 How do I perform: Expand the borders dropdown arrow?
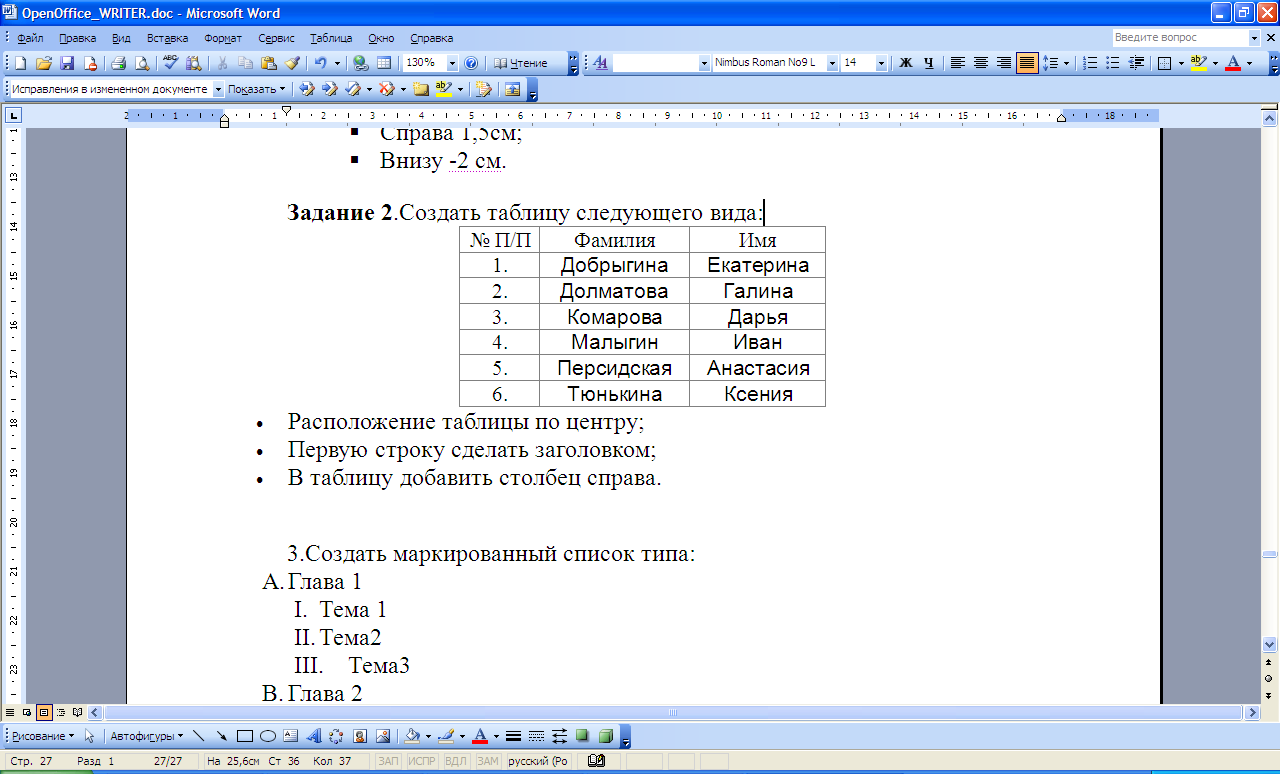pyautogui.click(x=1181, y=63)
